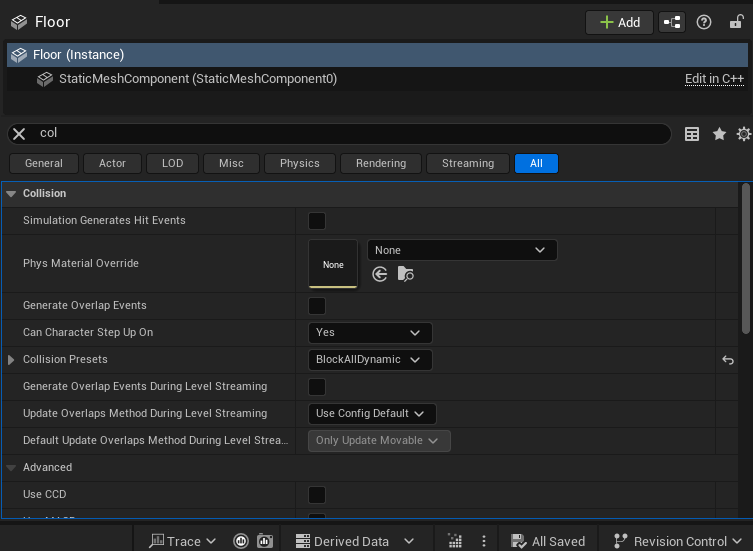Image resolution: width=753 pixels, height=551 pixels.
Task: Select the Misc filter tab
Action: click(x=231, y=163)
